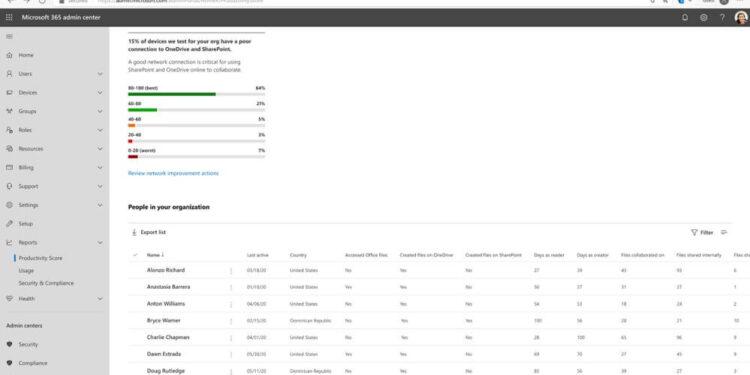Click the Setup wrench icon
This screenshot has width=750, height=375.
click(x=9, y=223)
